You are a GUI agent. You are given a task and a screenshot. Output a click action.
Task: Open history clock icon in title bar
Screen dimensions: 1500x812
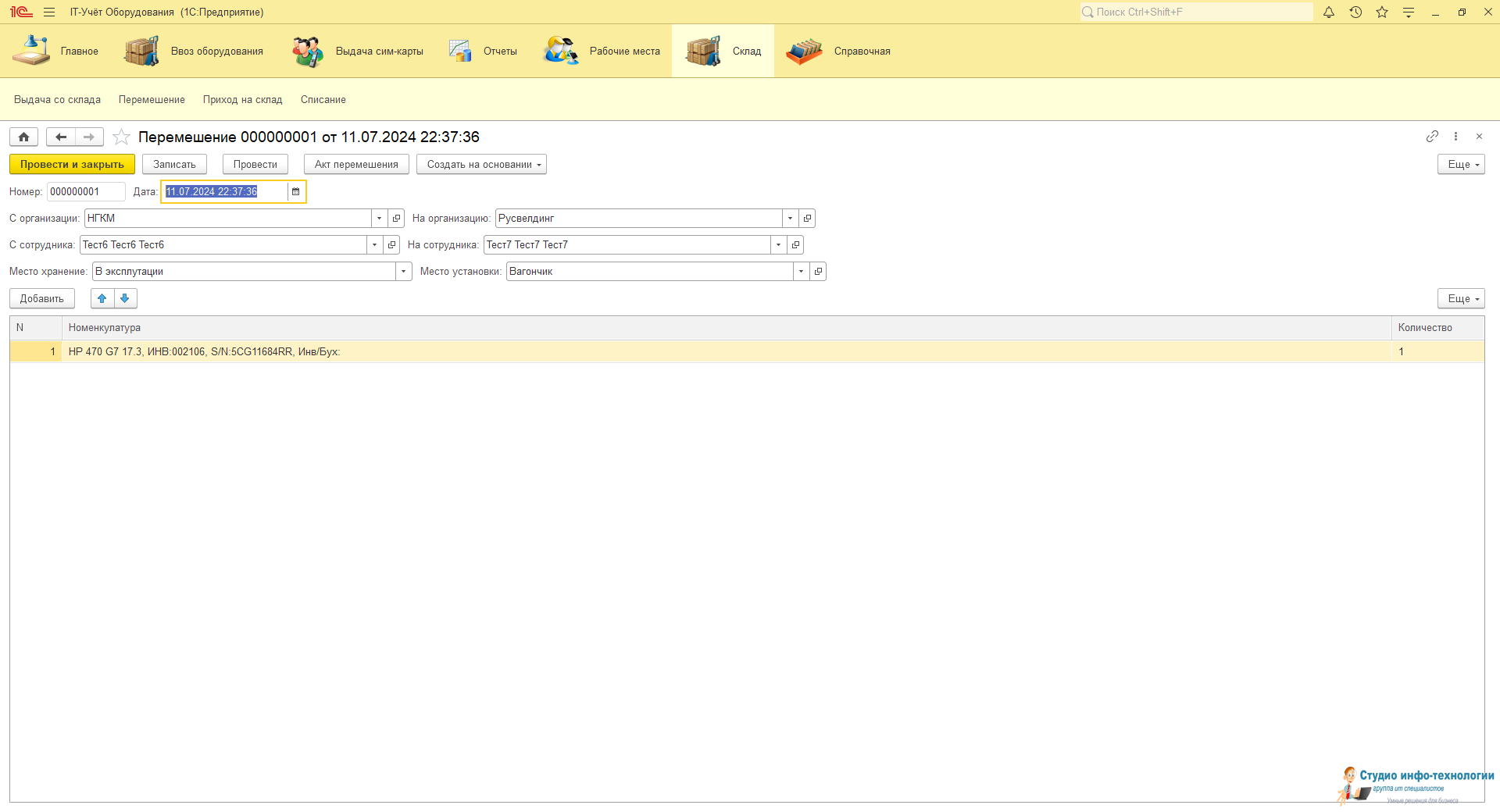coord(1355,12)
